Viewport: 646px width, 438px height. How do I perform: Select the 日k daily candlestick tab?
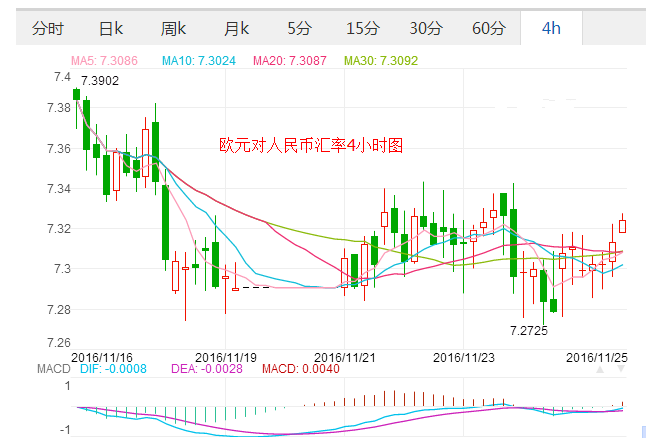[x=111, y=28]
